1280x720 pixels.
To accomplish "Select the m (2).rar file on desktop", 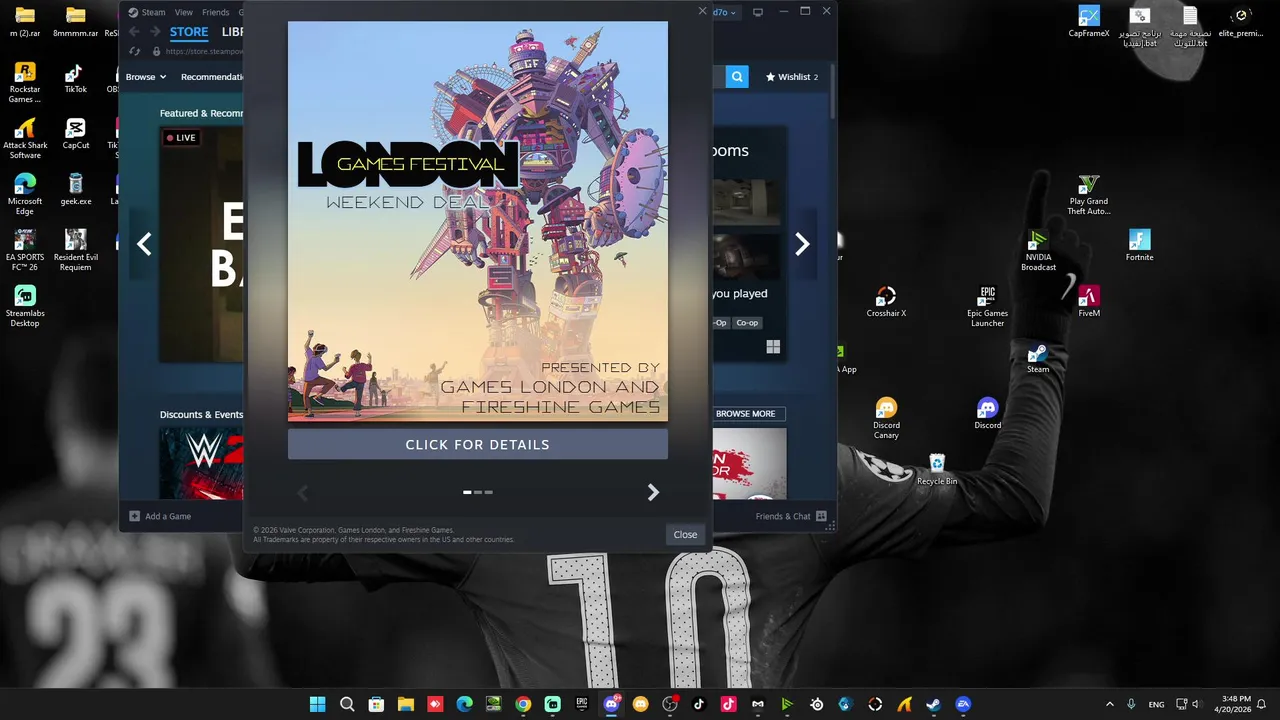I will coord(25,22).
